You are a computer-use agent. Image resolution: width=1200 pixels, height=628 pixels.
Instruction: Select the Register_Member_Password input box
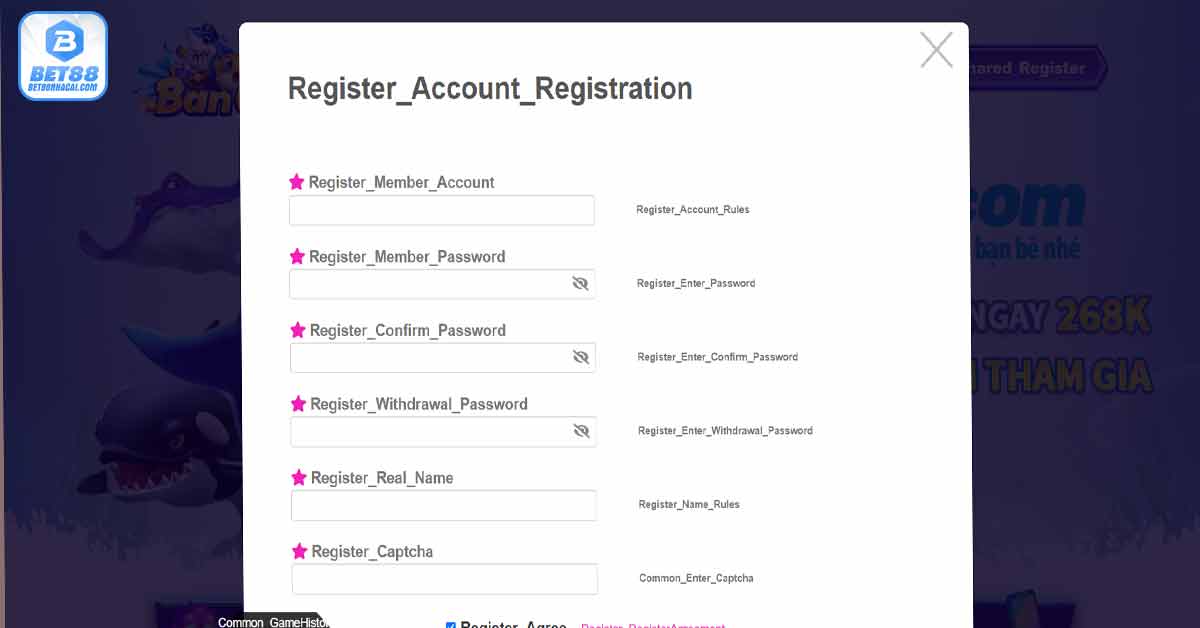coord(442,284)
